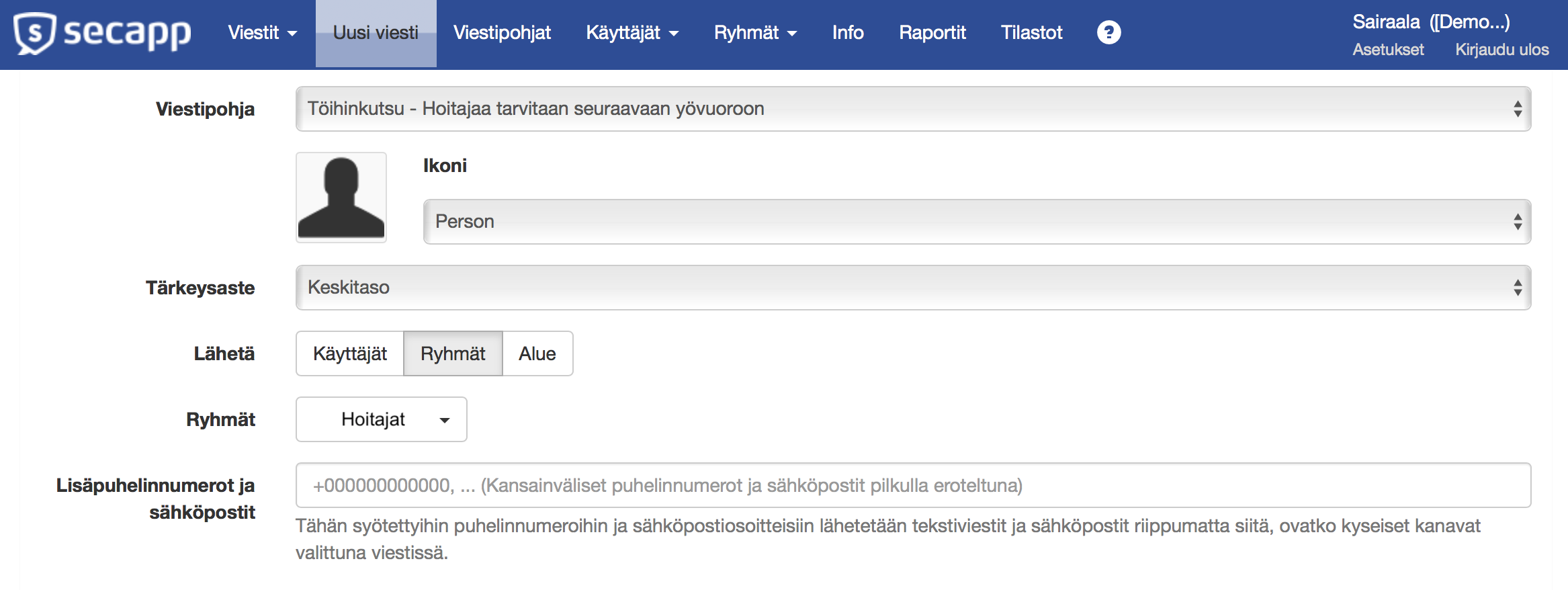
Task: Open the Raportit page
Action: (x=932, y=32)
